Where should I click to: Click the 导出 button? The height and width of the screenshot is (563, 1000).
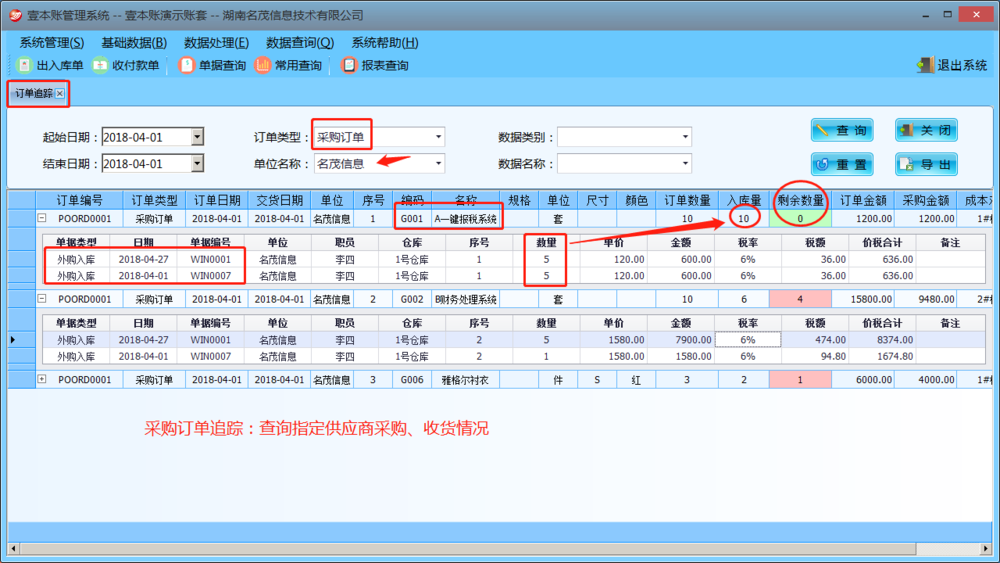[926, 165]
